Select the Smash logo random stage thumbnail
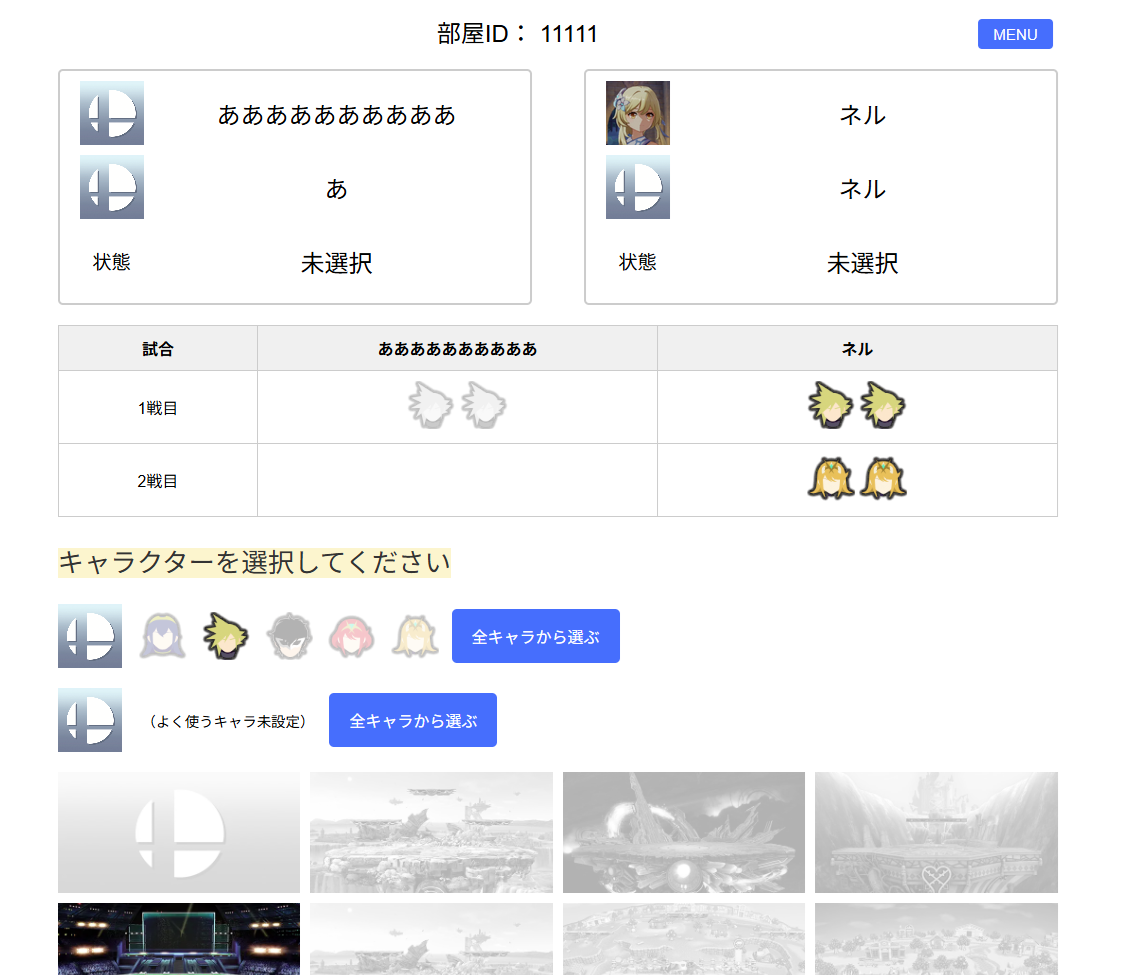 pos(178,833)
